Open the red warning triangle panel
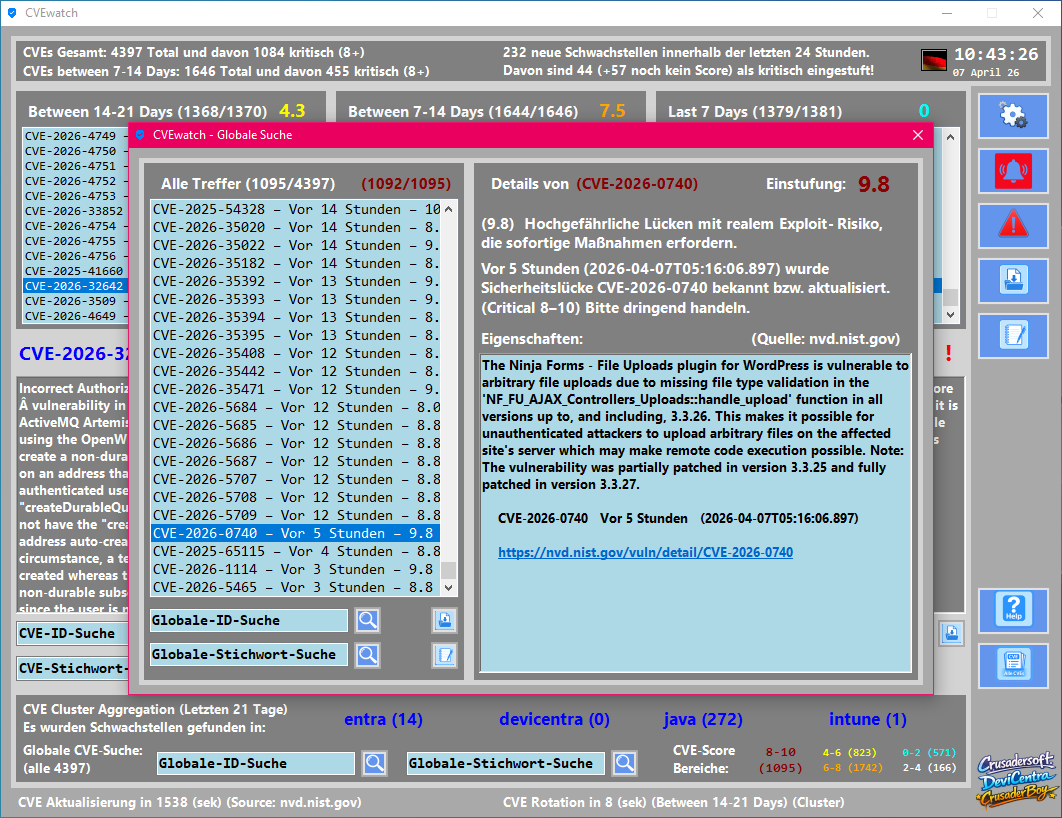Screen dimensions: 1062x818 pos(1013,226)
